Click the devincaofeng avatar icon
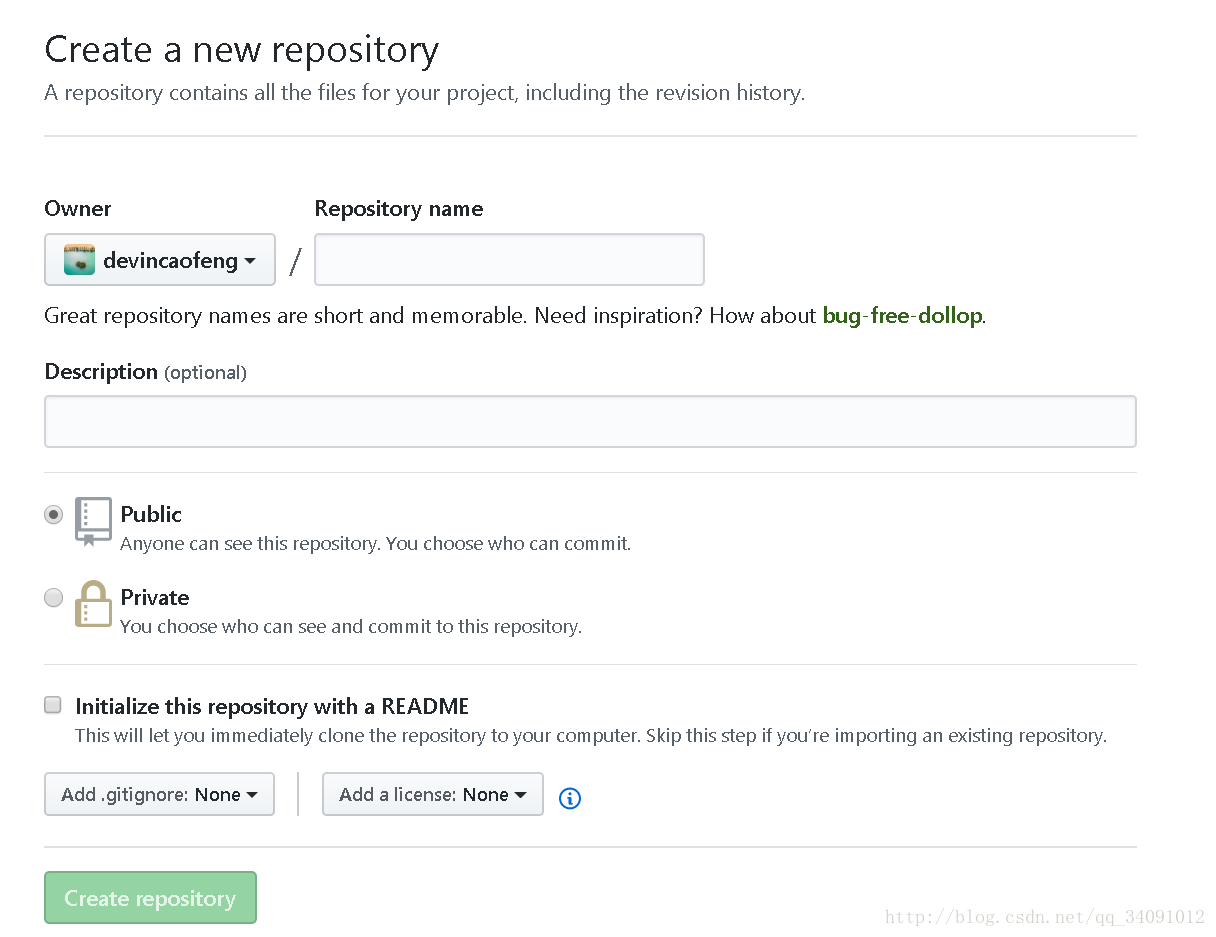 coord(79,260)
